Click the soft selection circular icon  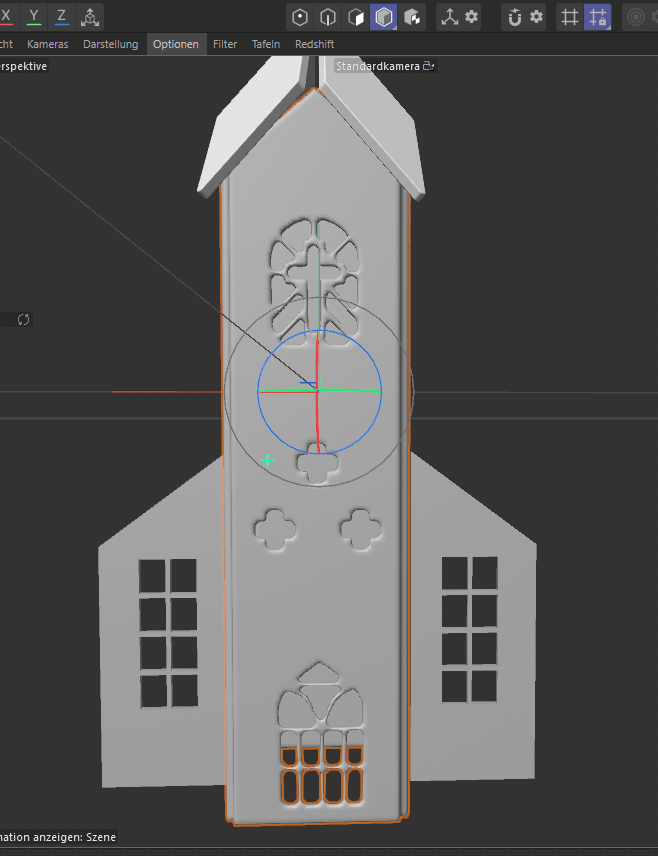pyautogui.click(x=636, y=17)
